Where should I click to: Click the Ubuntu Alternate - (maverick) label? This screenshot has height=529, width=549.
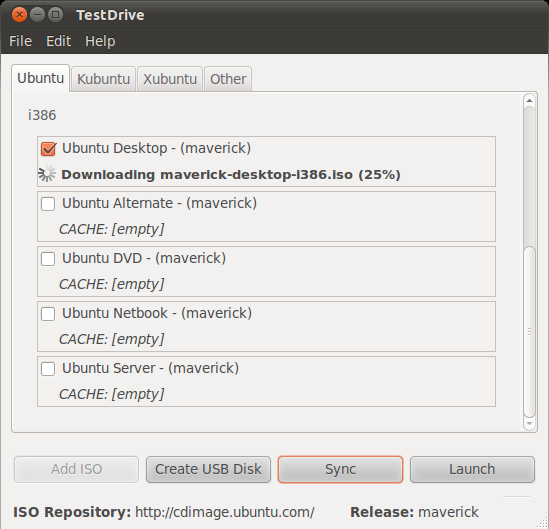coord(159,203)
